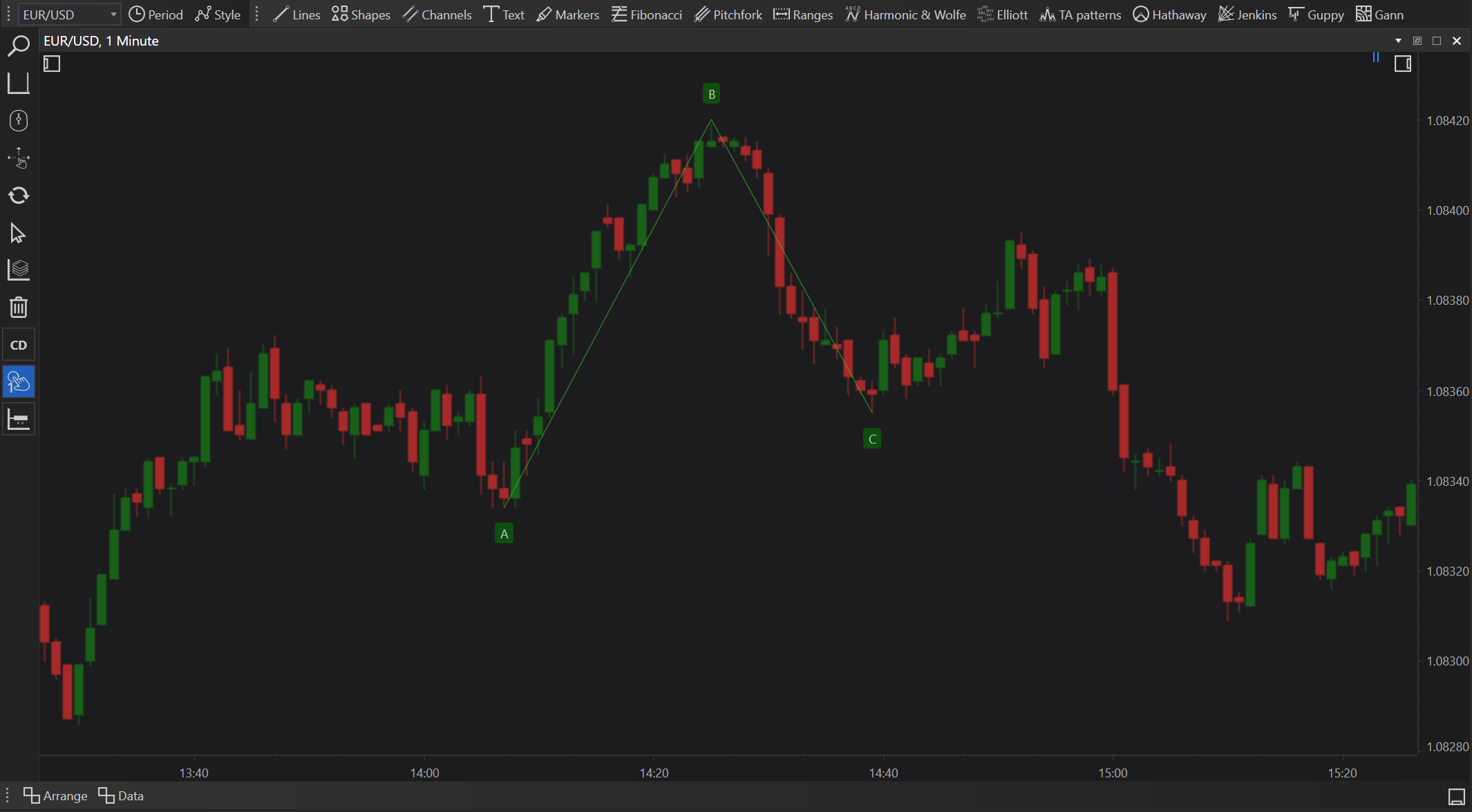1472x812 pixels.
Task: Open the Fibonacci tools menu
Action: [x=647, y=15]
